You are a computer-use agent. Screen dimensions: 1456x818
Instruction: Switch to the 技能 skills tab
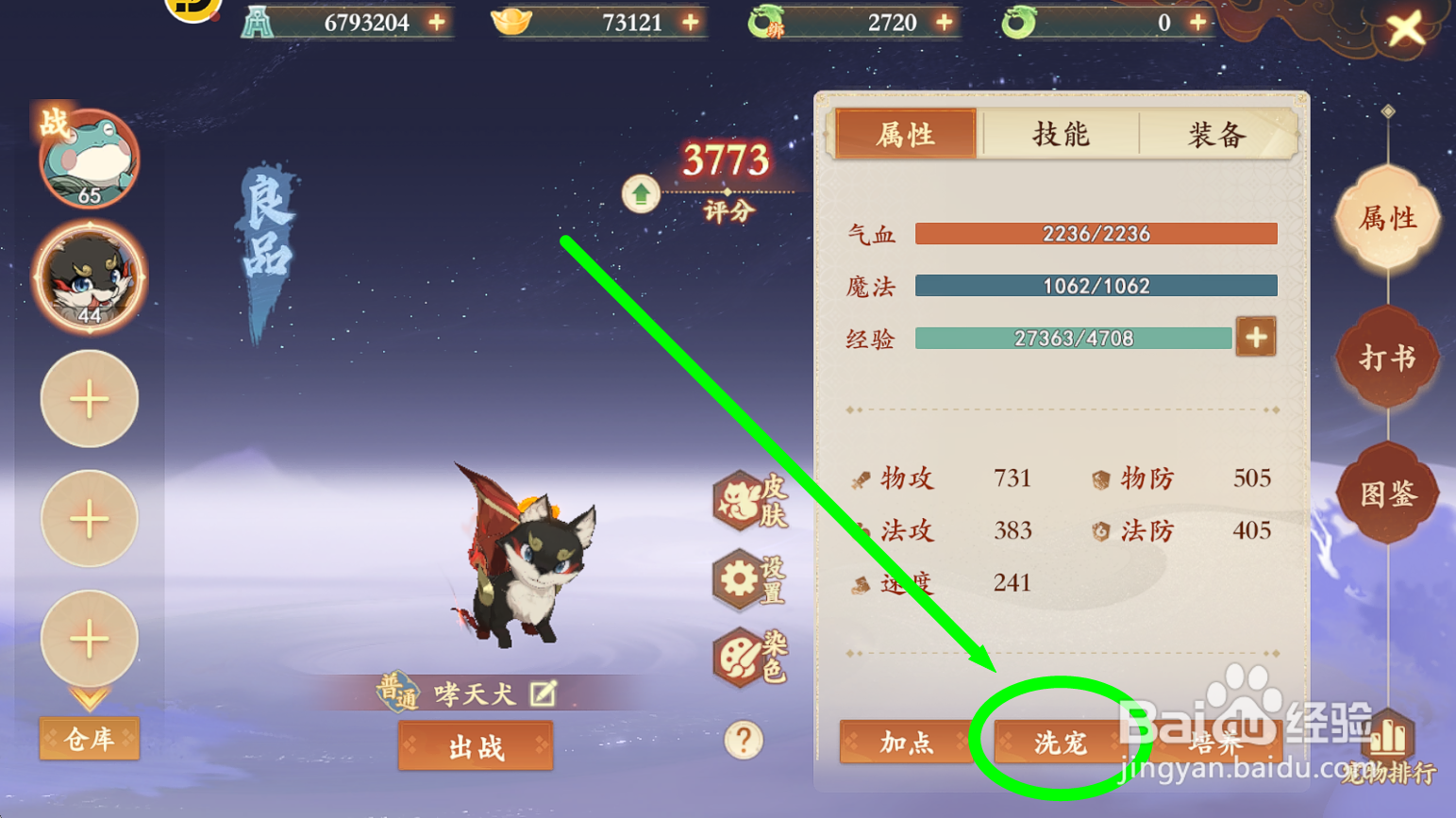1061,135
